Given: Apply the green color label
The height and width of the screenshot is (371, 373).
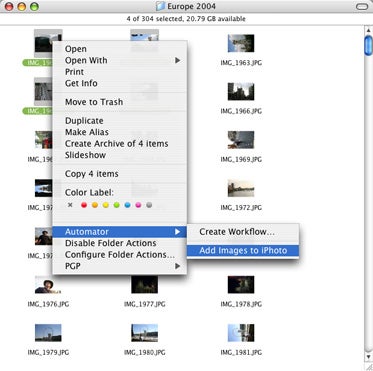Looking at the screenshot, I should (116, 205).
